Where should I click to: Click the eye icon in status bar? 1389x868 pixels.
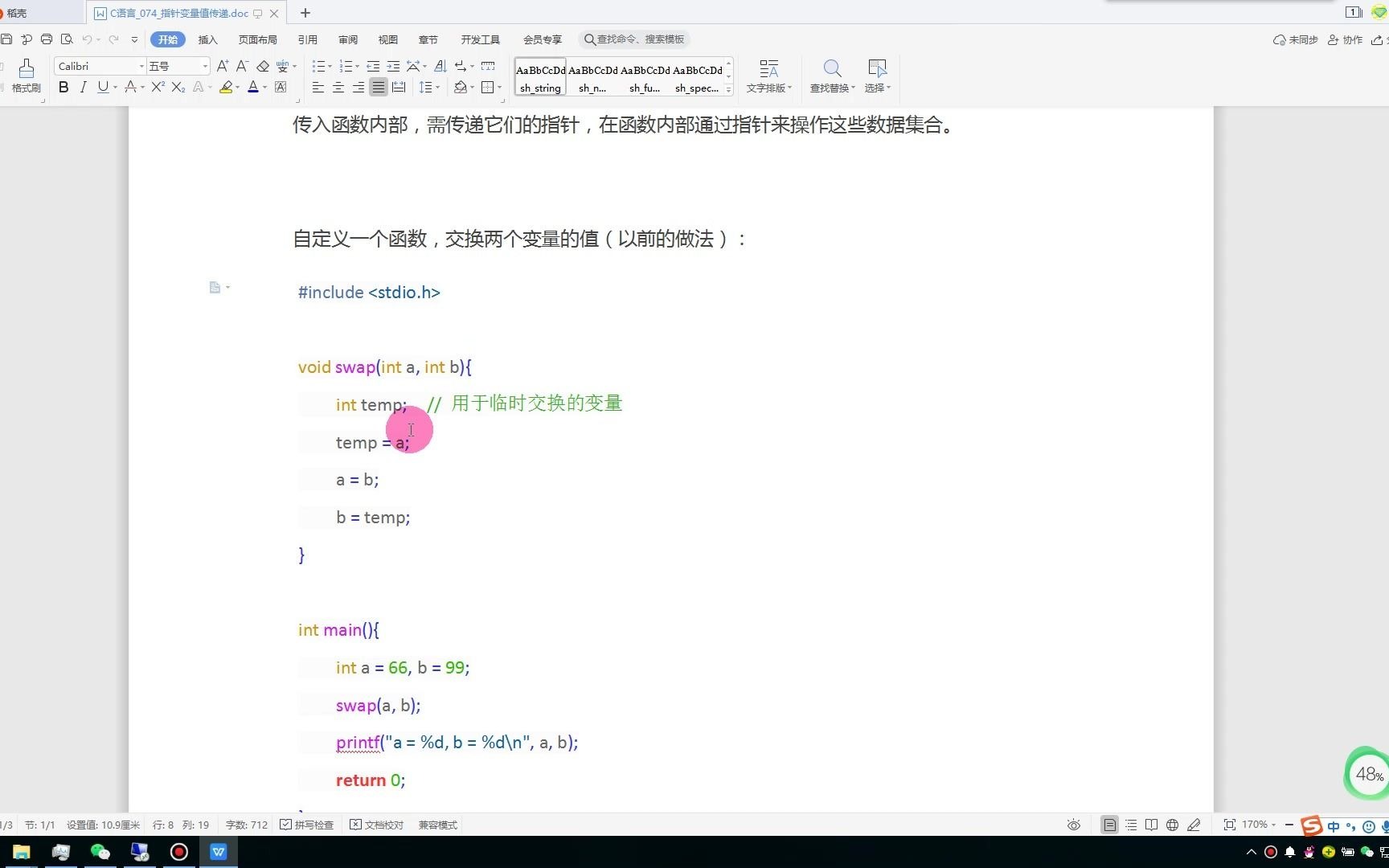tap(1073, 824)
